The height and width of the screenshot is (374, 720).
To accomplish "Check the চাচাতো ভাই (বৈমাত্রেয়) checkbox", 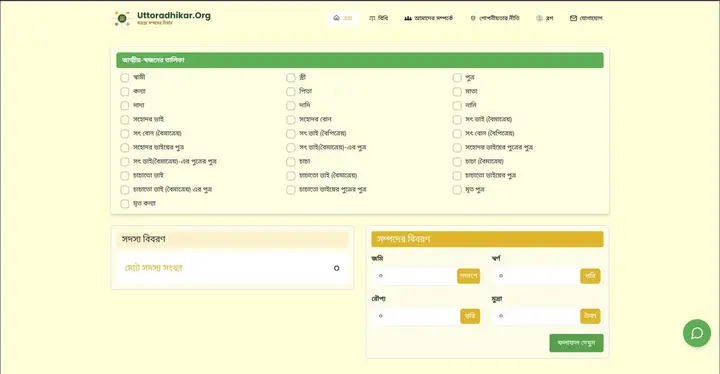I will (x=291, y=176).
